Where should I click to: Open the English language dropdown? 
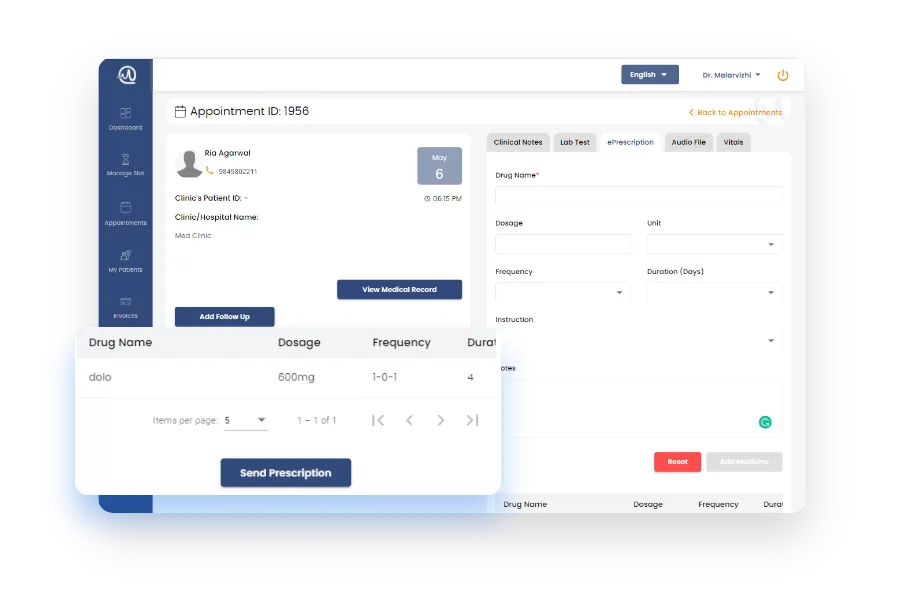(649, 75)
